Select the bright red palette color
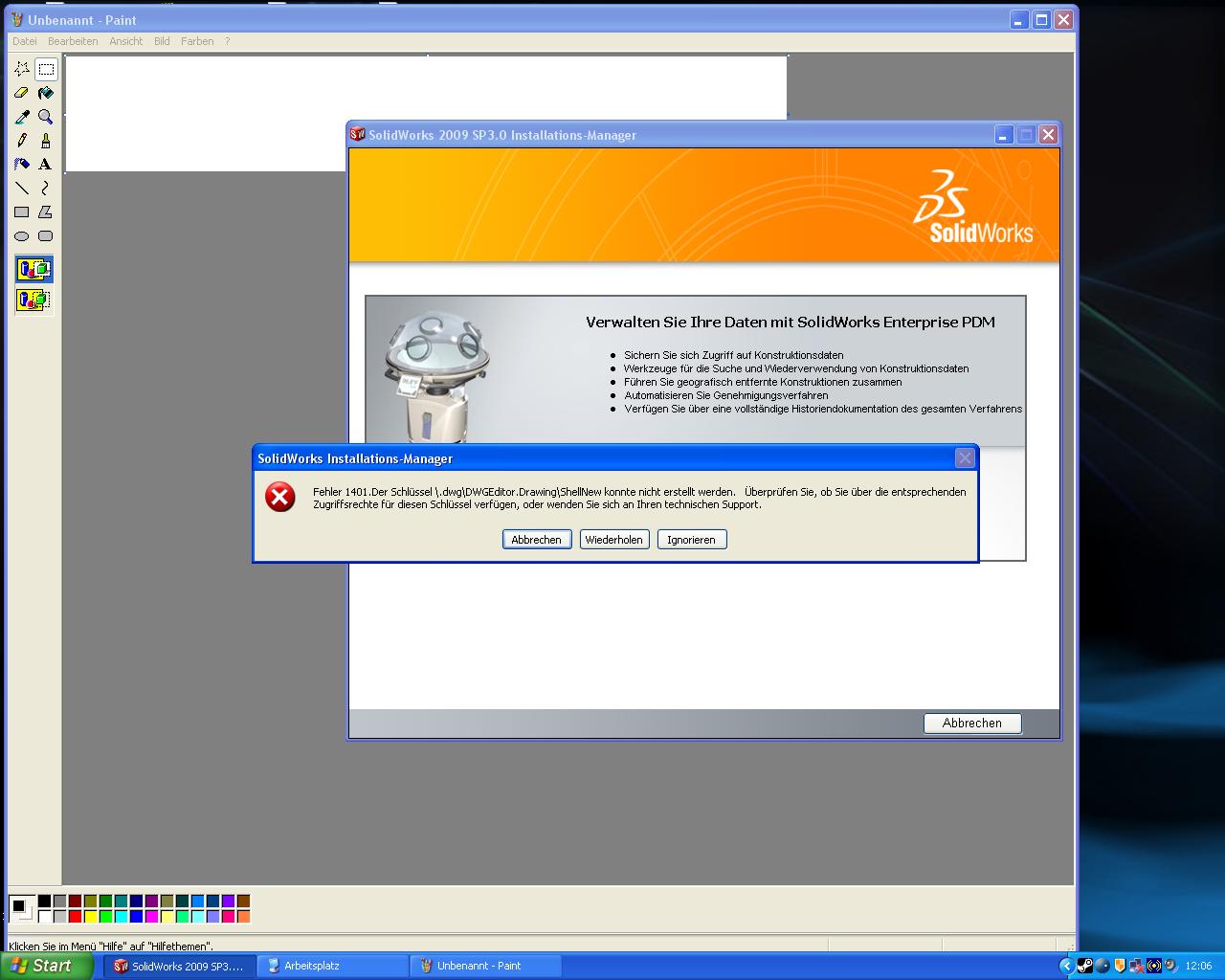The height and width of the screenshot is (980, 1225). 75,916
